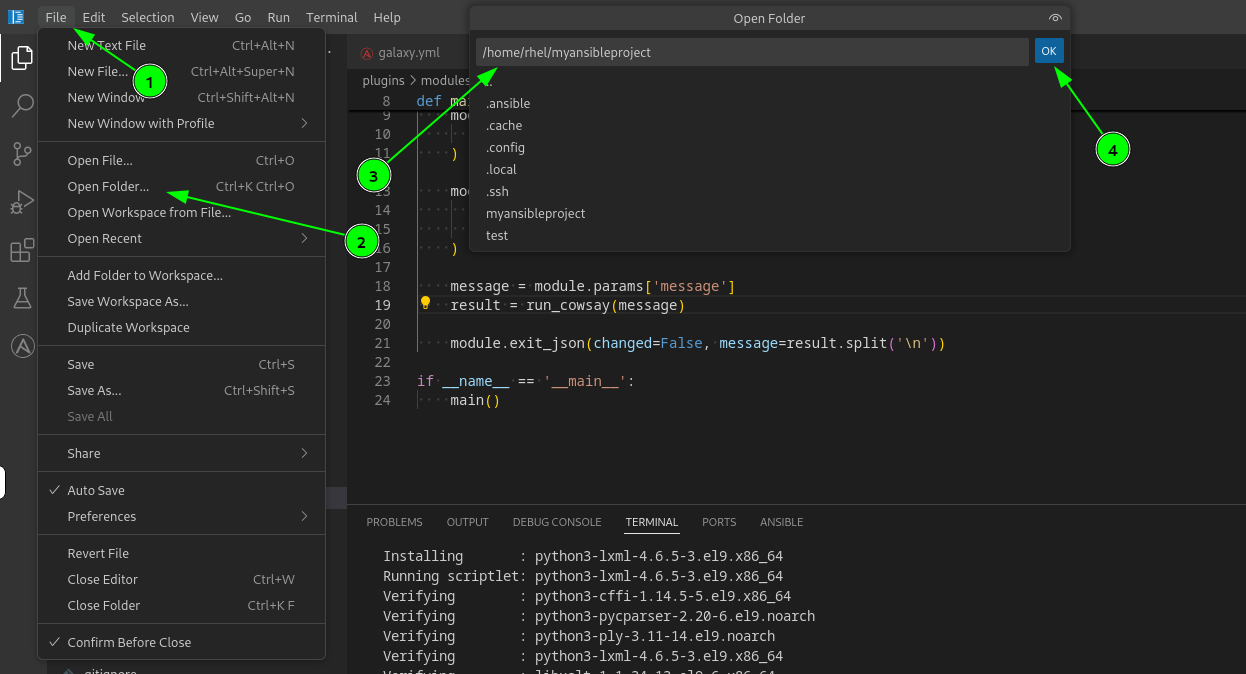Open the Ansible extension icon
Viewport: 1246px width, 674px height.
(x=22, y=346)
